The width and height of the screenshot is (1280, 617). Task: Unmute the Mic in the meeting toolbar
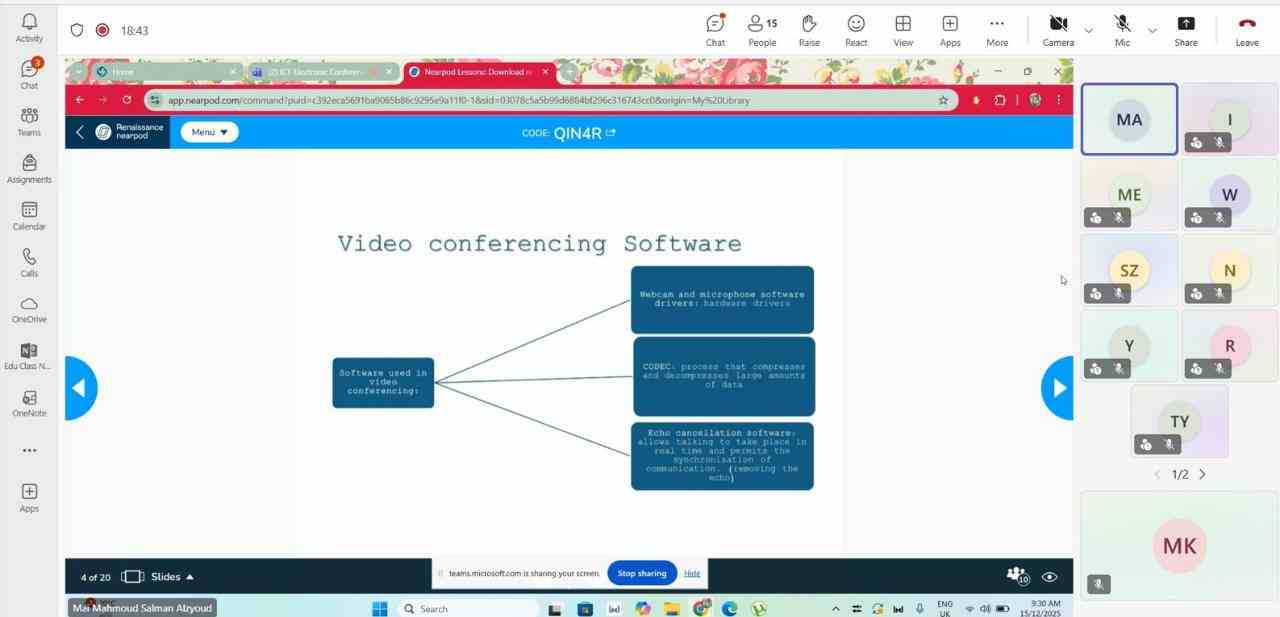1123,29
